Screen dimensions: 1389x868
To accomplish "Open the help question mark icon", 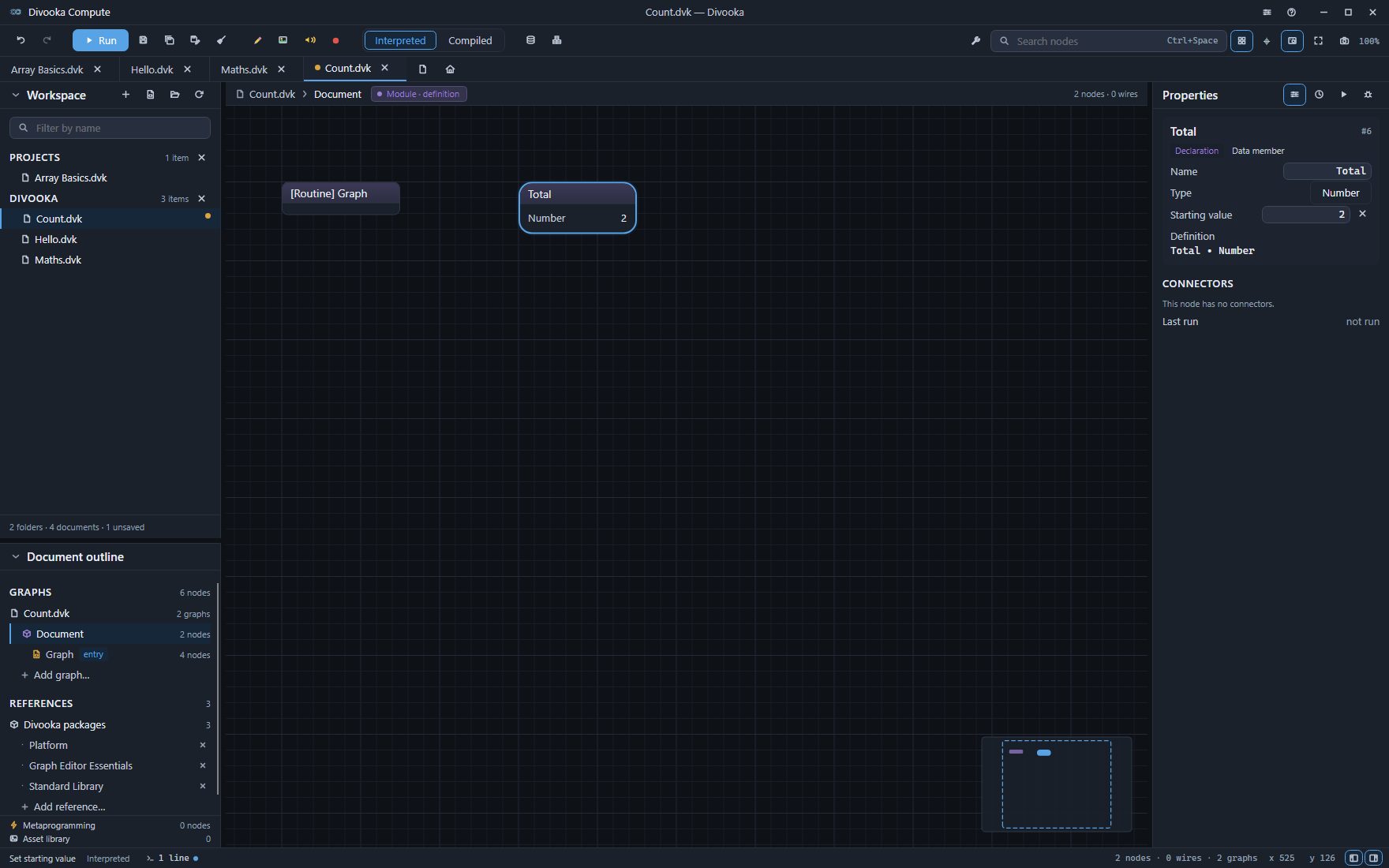I will coord(1291,12).
